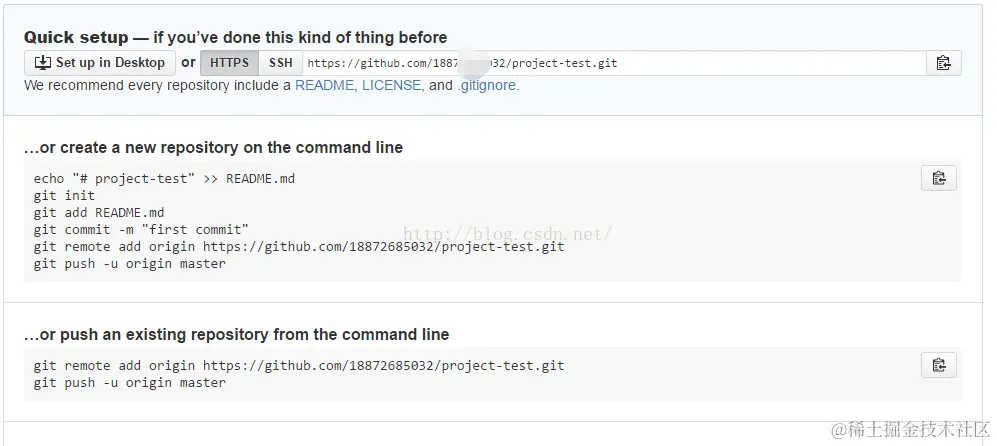Open the .gitignore link
This screenshot has height=446, width=997.
tap(487, 86)
